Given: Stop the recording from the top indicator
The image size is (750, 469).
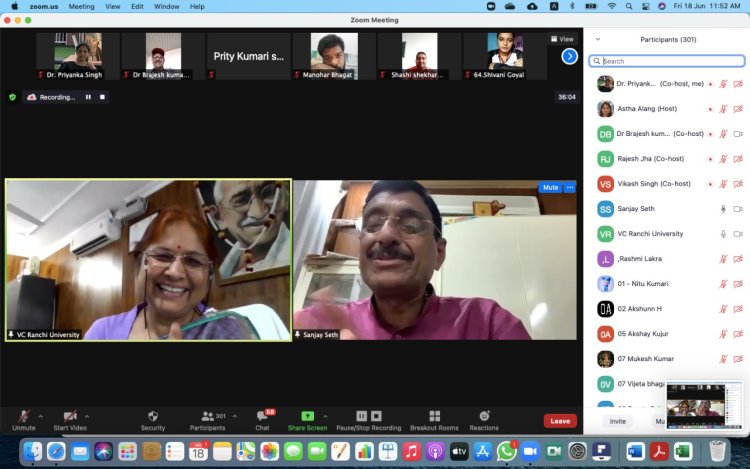Looking at the screenshot, I should (102, 97).
